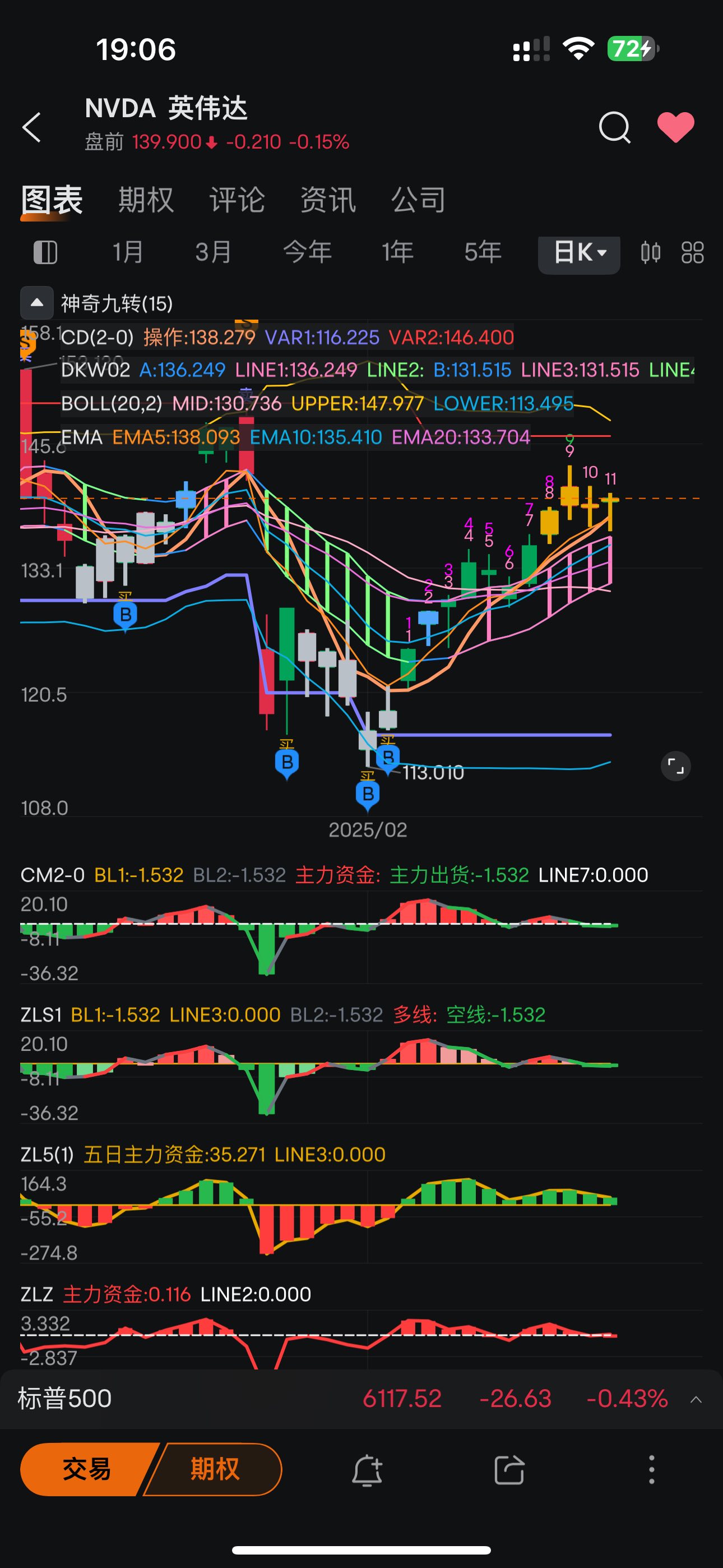
Task: Open the four-square indicator grid icon
Action: tap(693, 252)
